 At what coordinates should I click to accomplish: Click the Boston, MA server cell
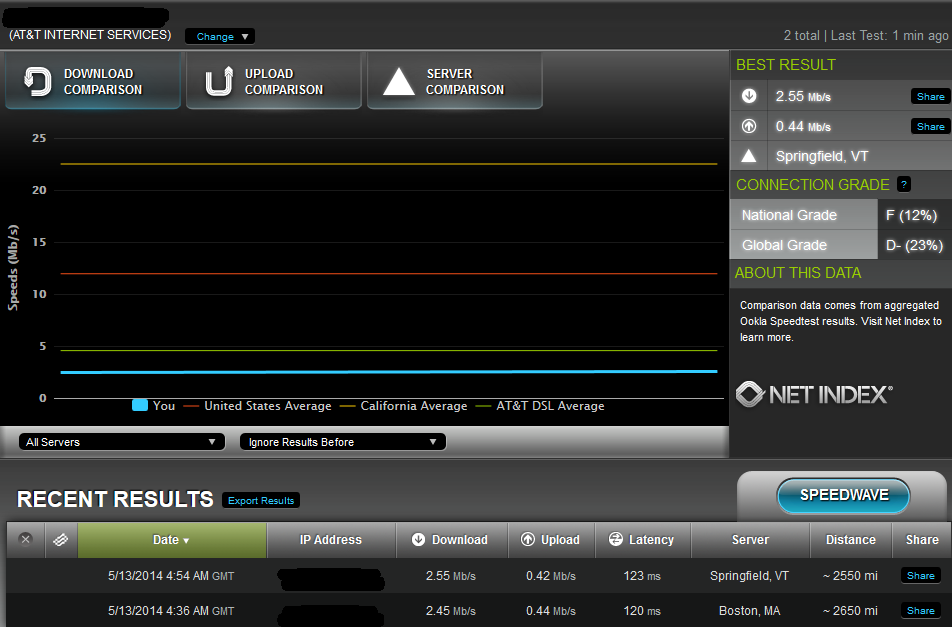tap(750, 611)
